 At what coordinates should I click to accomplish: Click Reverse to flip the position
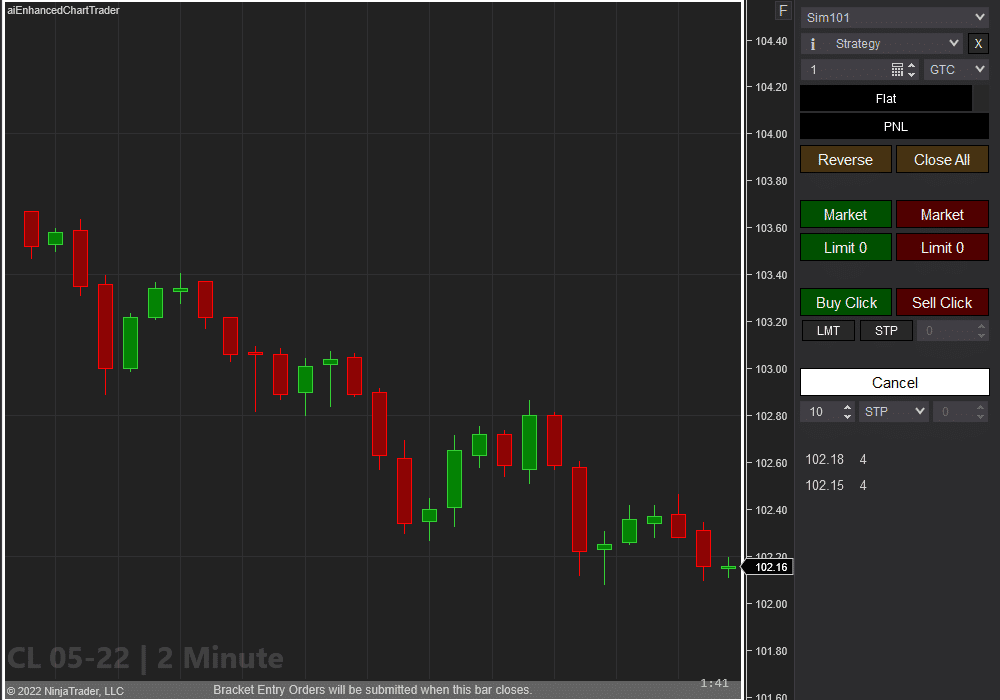coord(845,159)
